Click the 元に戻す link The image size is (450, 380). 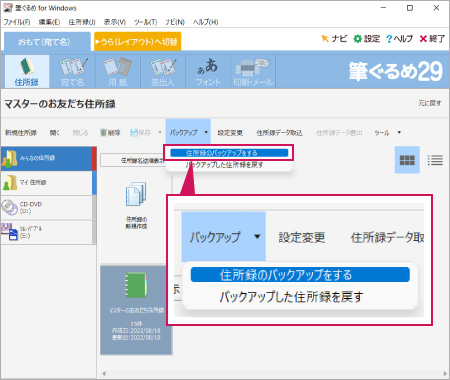pos(430,103)
